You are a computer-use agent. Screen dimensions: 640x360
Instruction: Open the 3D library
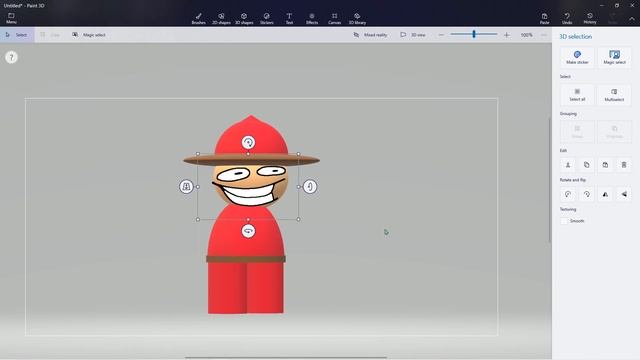(x=357, y=18)
